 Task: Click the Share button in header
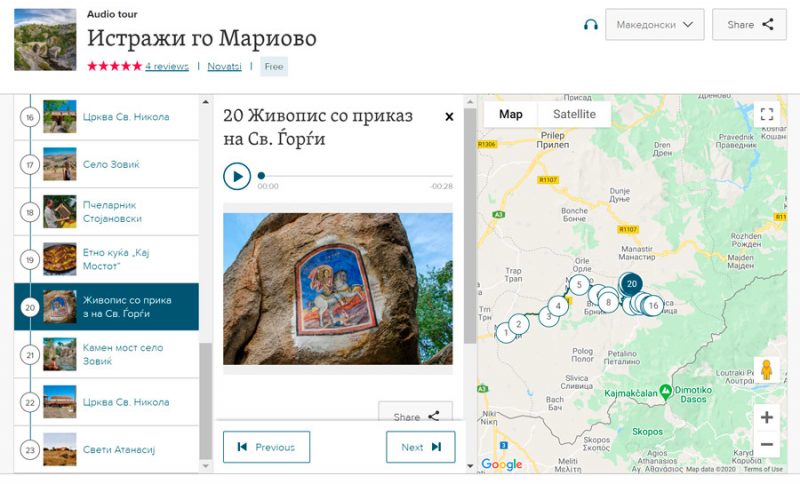point(749,25)
